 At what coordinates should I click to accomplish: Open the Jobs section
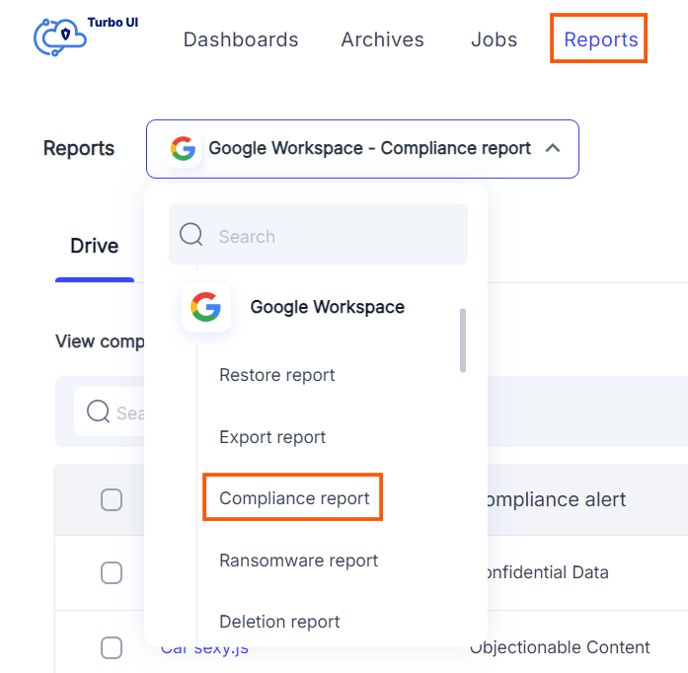(494, 39)
